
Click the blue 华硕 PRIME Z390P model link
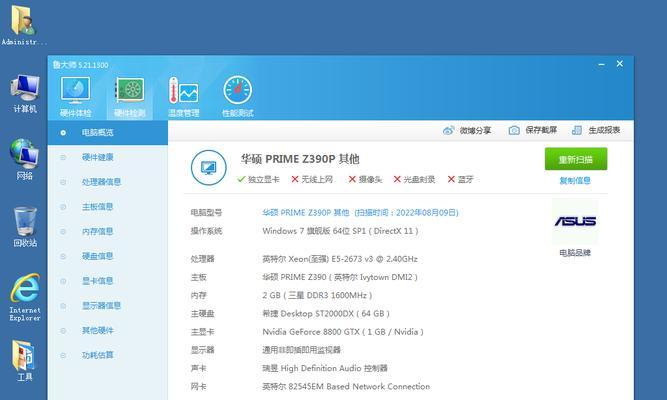click(360, 213)
